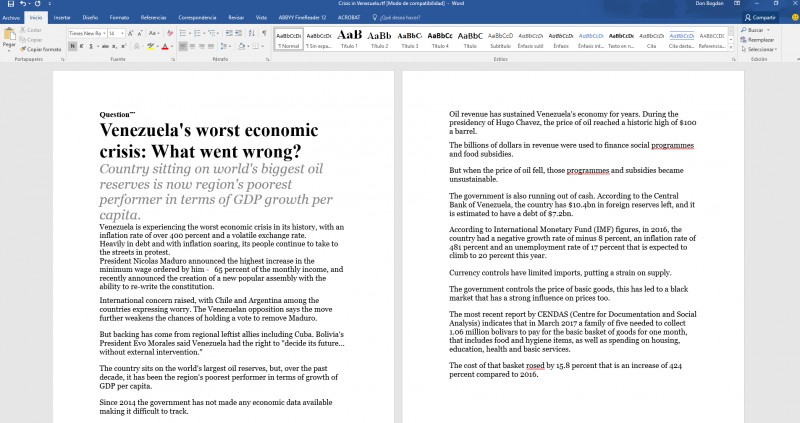Image resolution: width=800 pixels, height=423 pixels.
Task: Toggle subscript x₂ button
Action: [114, 46]
